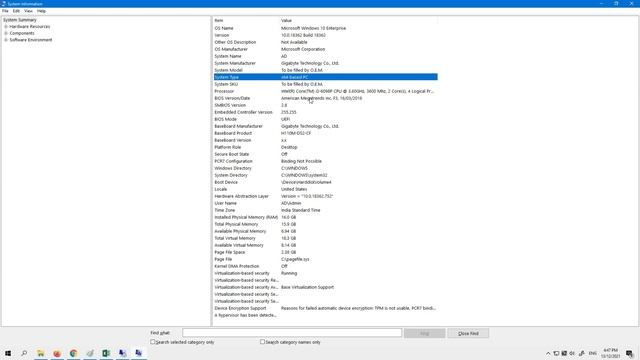Screen dimensions: 640x360
Task: Open the File menu
Action: (x=5, y=11)
